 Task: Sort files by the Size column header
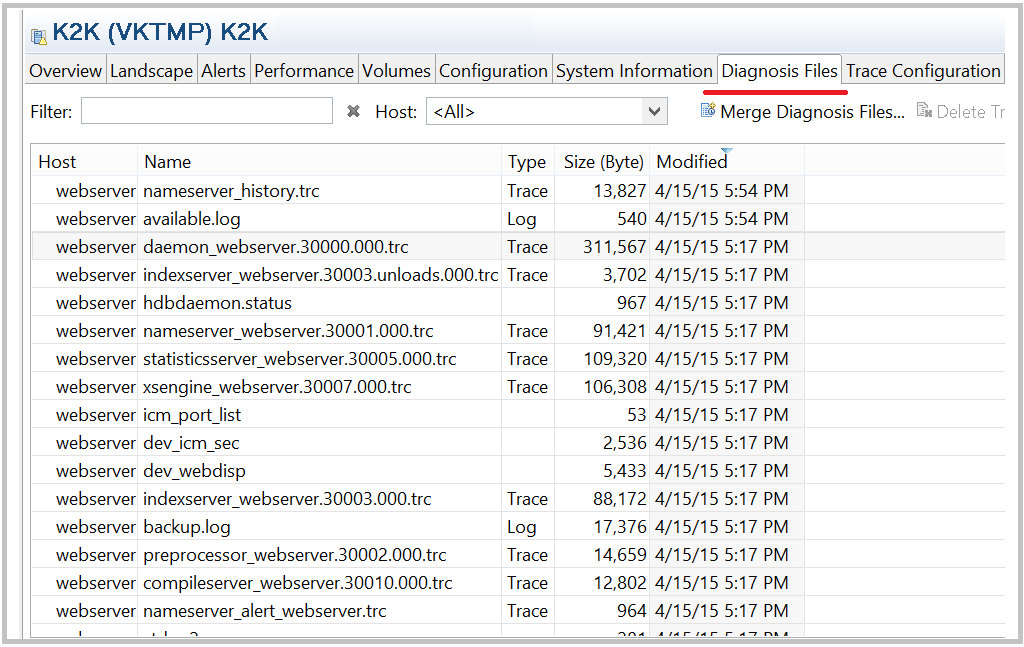(x=604, y=161)
